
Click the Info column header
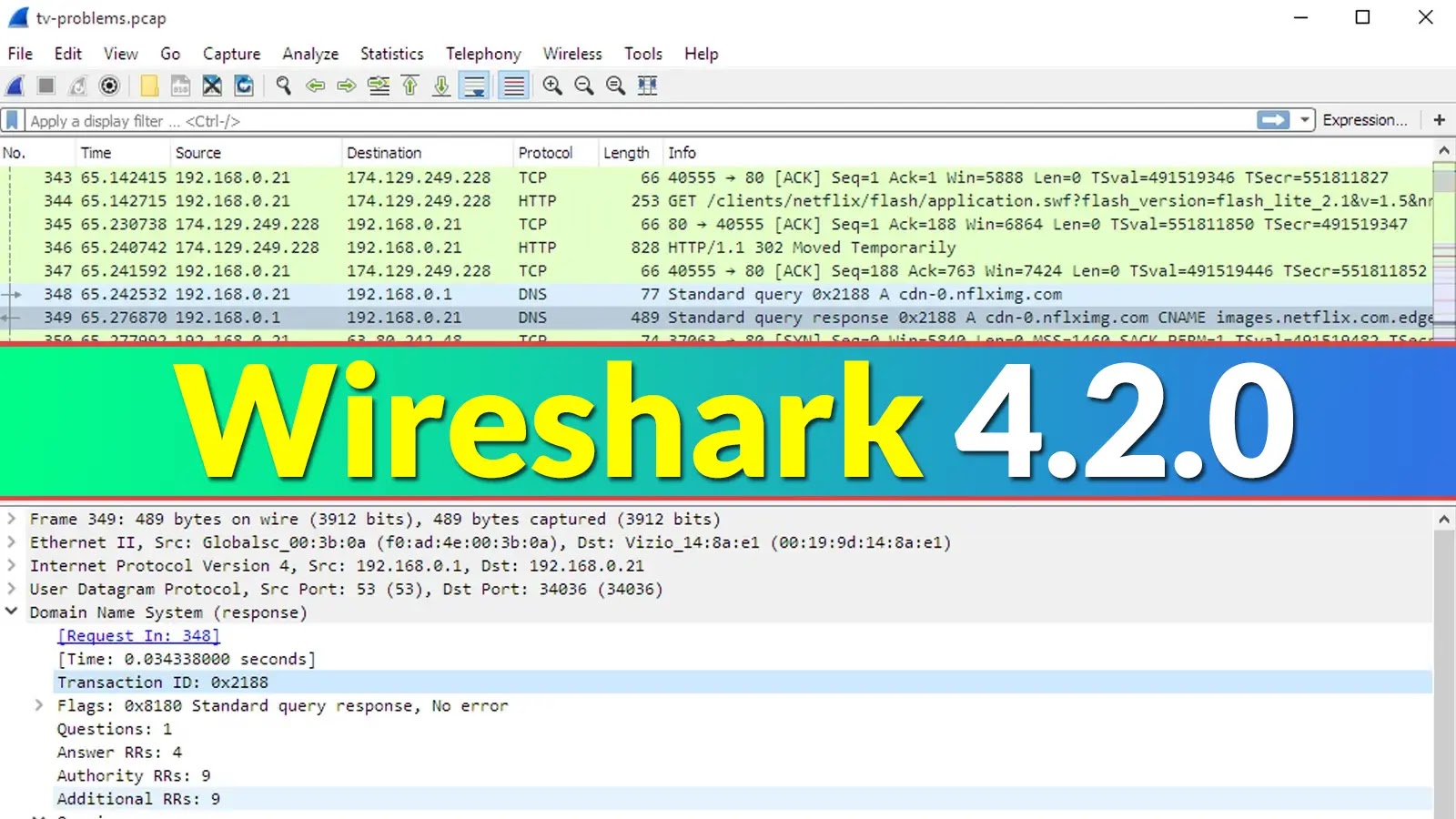(x=1046, y=153)
